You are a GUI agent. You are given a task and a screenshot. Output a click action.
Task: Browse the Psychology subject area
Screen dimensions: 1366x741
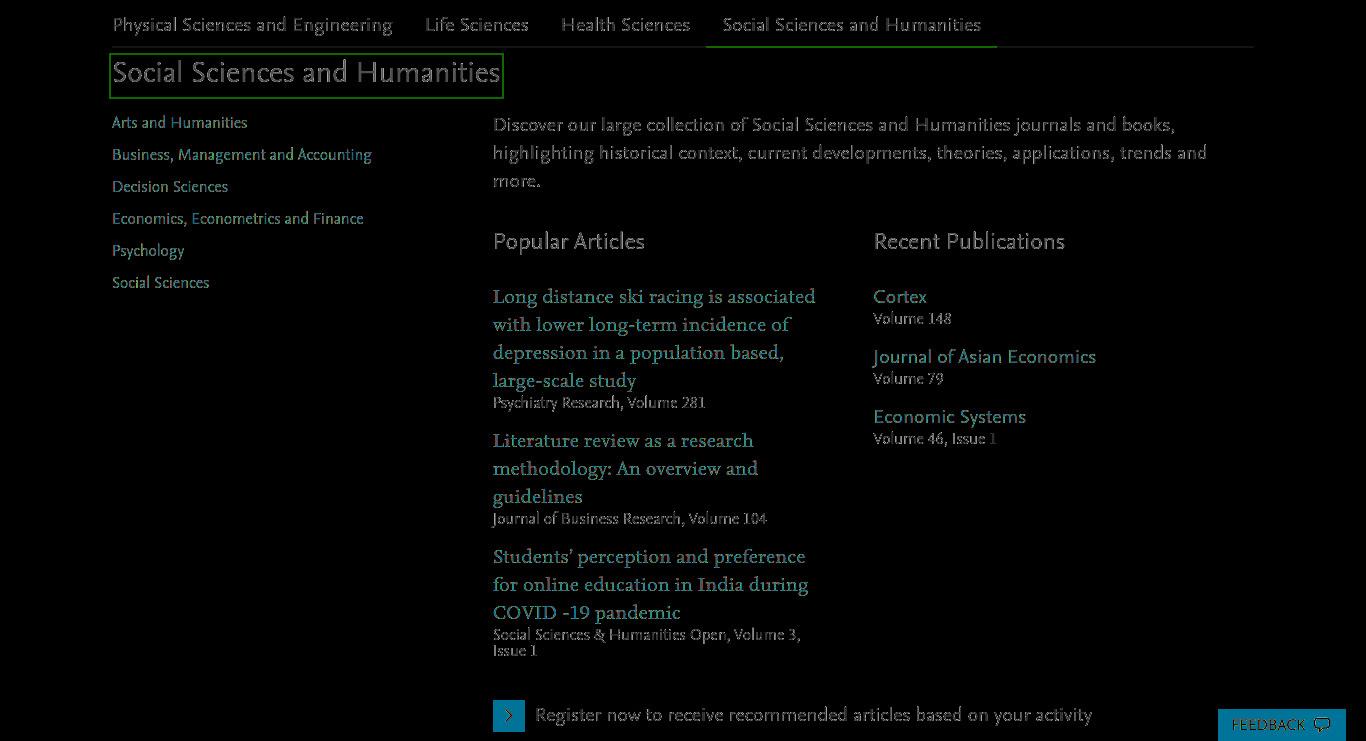coord(148,251)
